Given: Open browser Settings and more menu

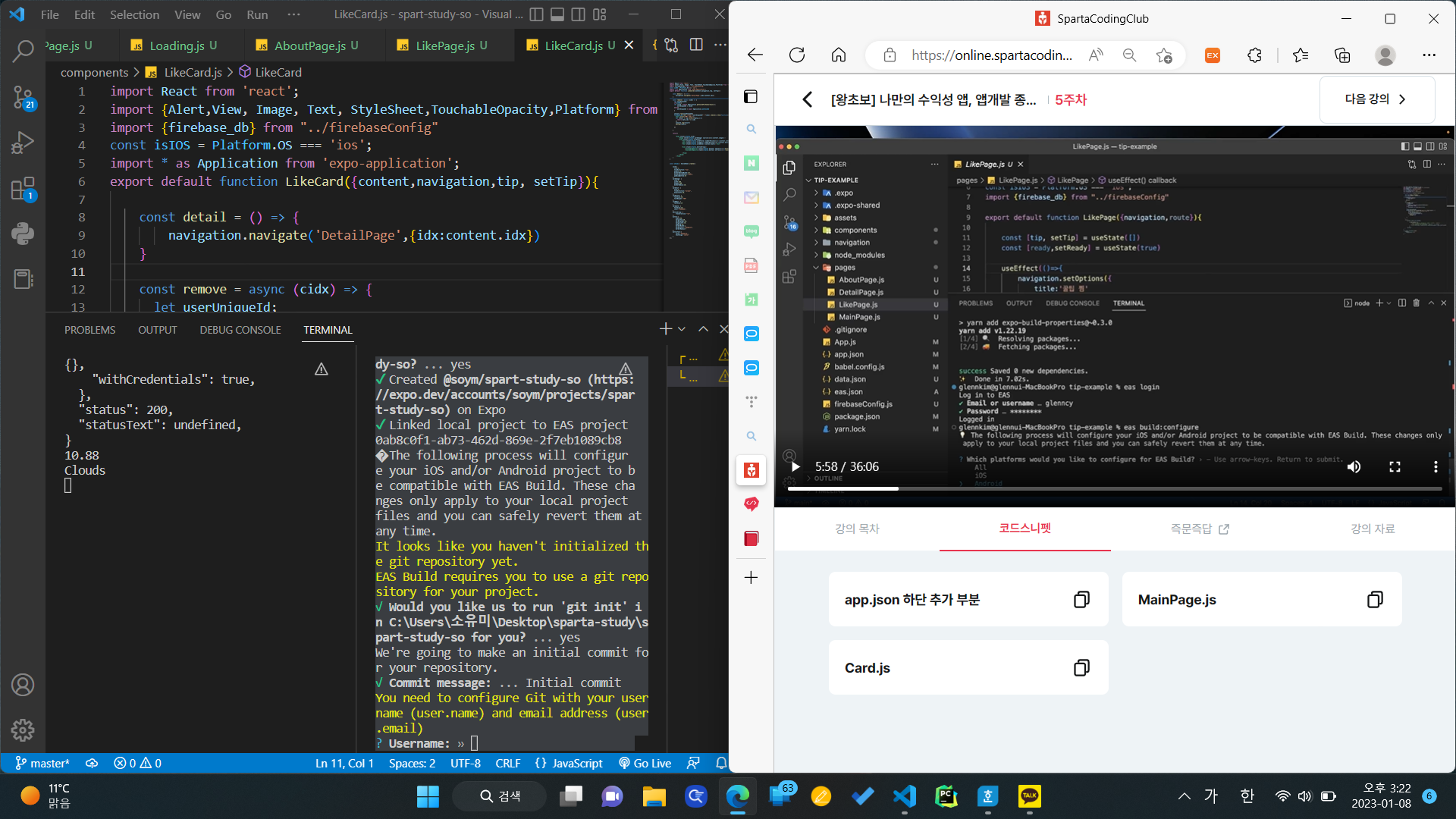Looking at the screenshot, I should pyautogui.click(x=1429, y=55).
